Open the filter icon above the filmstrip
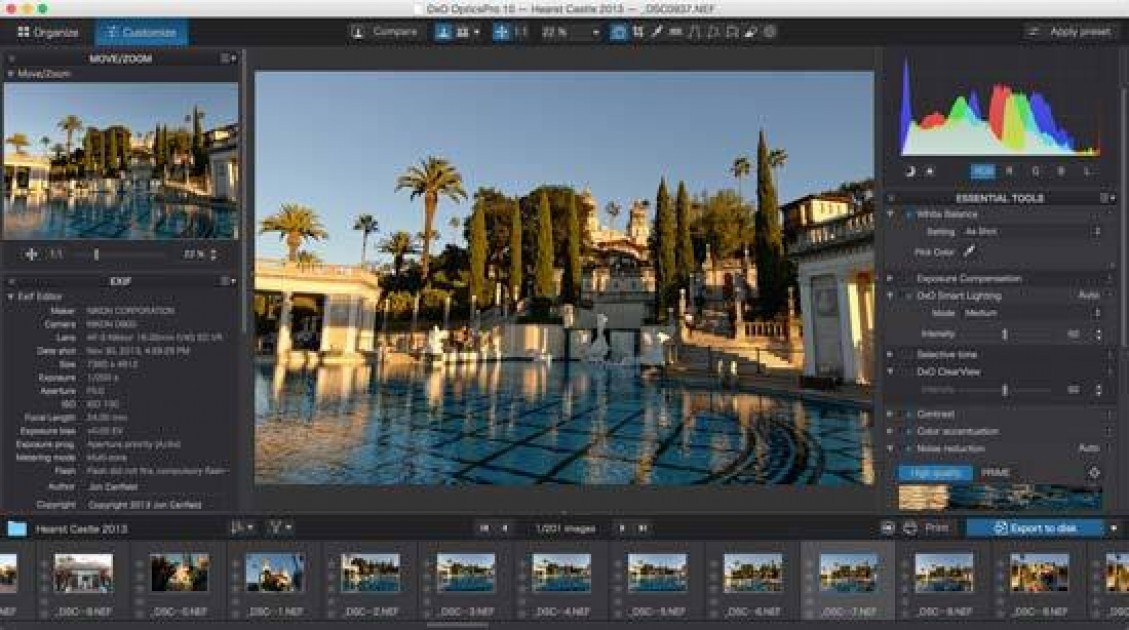Viewport: 1129px width, 630px height. coord(274,526)
